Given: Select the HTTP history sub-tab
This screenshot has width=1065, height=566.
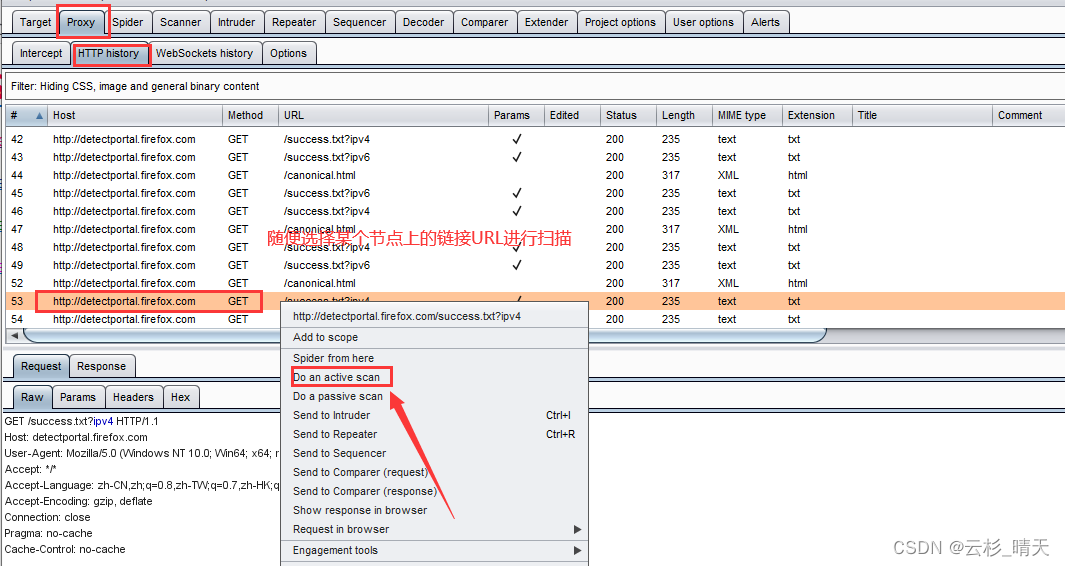Looking at the screenshot, I should click(x=109, y=53).
